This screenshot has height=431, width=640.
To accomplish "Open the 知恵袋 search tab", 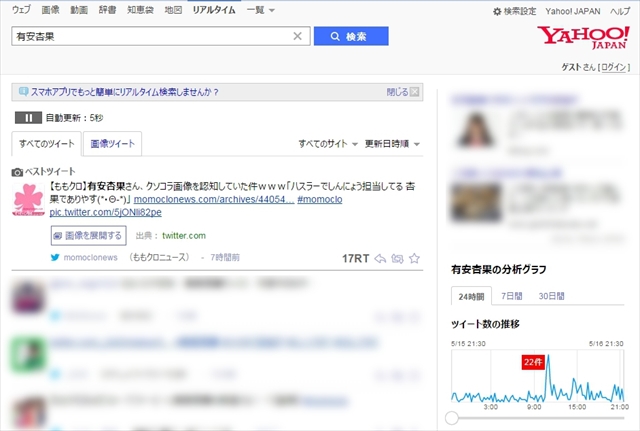I will tap(140, 10).
